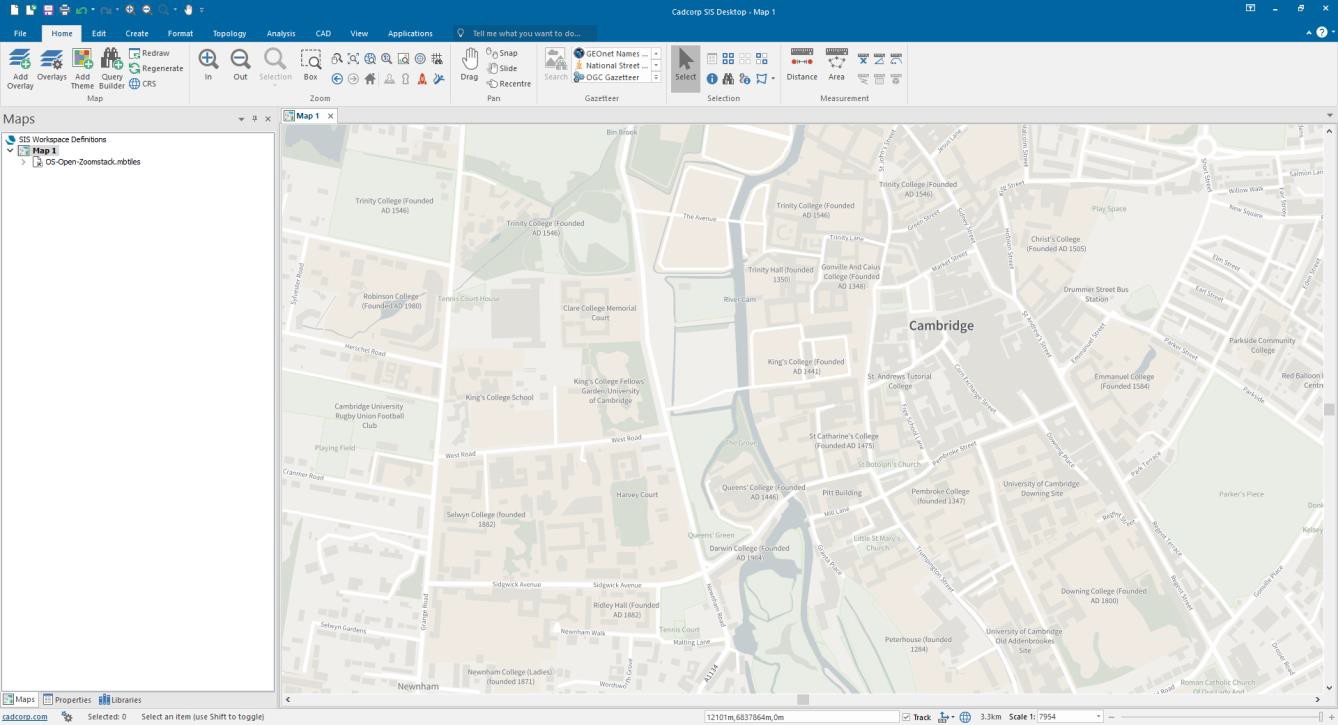Select the Box zoom tool
This screenshot has height=725, width=1338.
[311, 65]
